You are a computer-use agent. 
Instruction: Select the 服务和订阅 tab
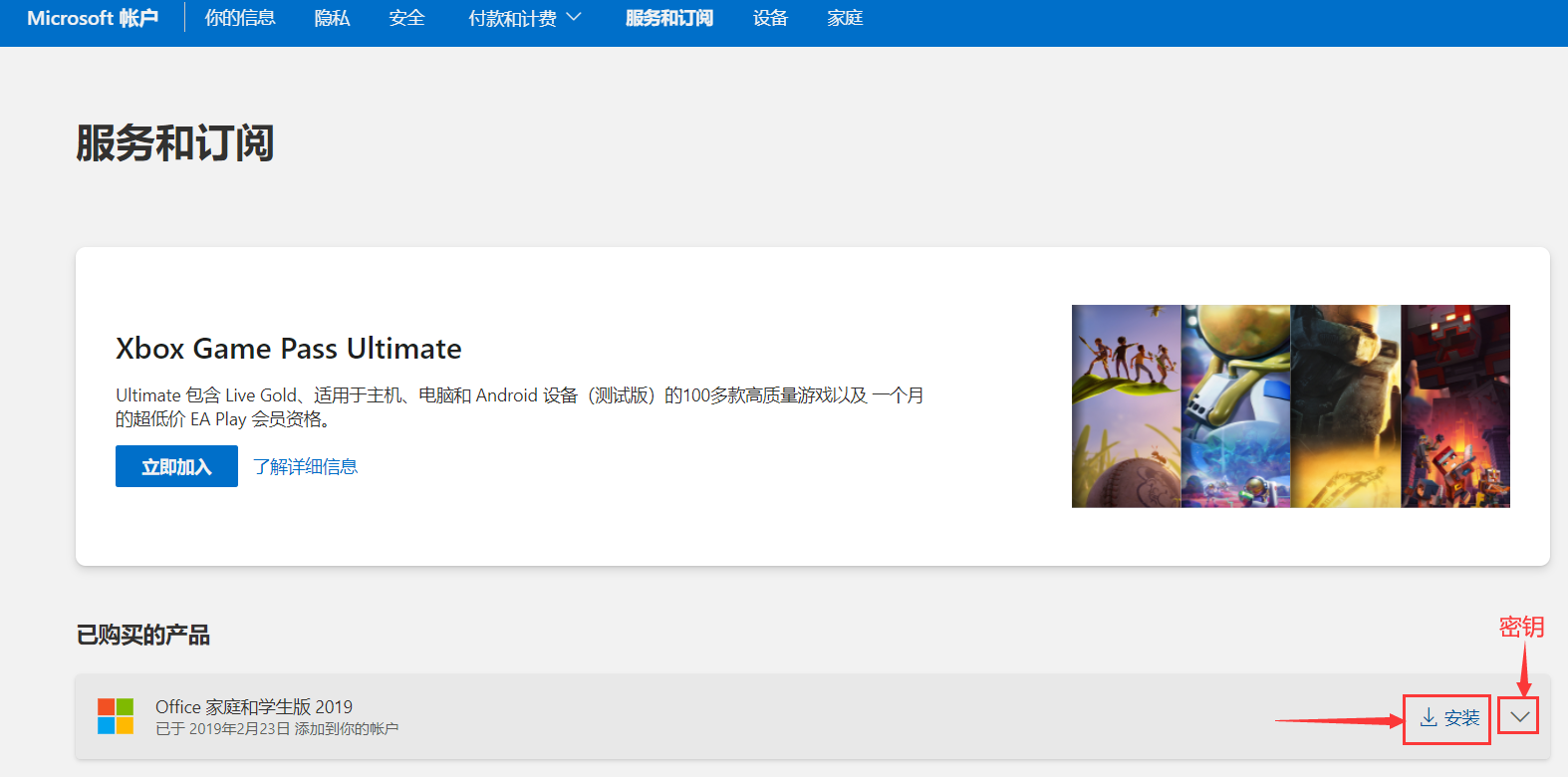(669, 18)
